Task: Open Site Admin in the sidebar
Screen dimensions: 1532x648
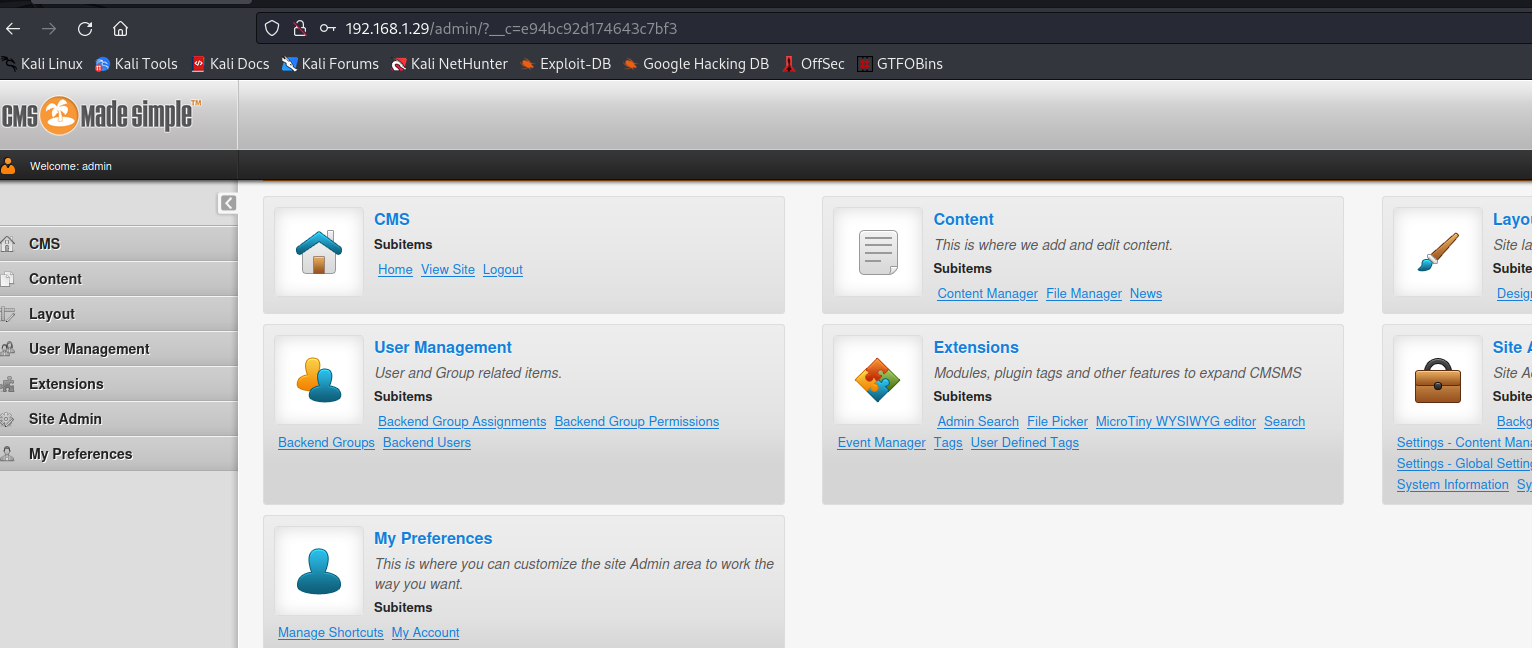Action: tap(119, 419)
